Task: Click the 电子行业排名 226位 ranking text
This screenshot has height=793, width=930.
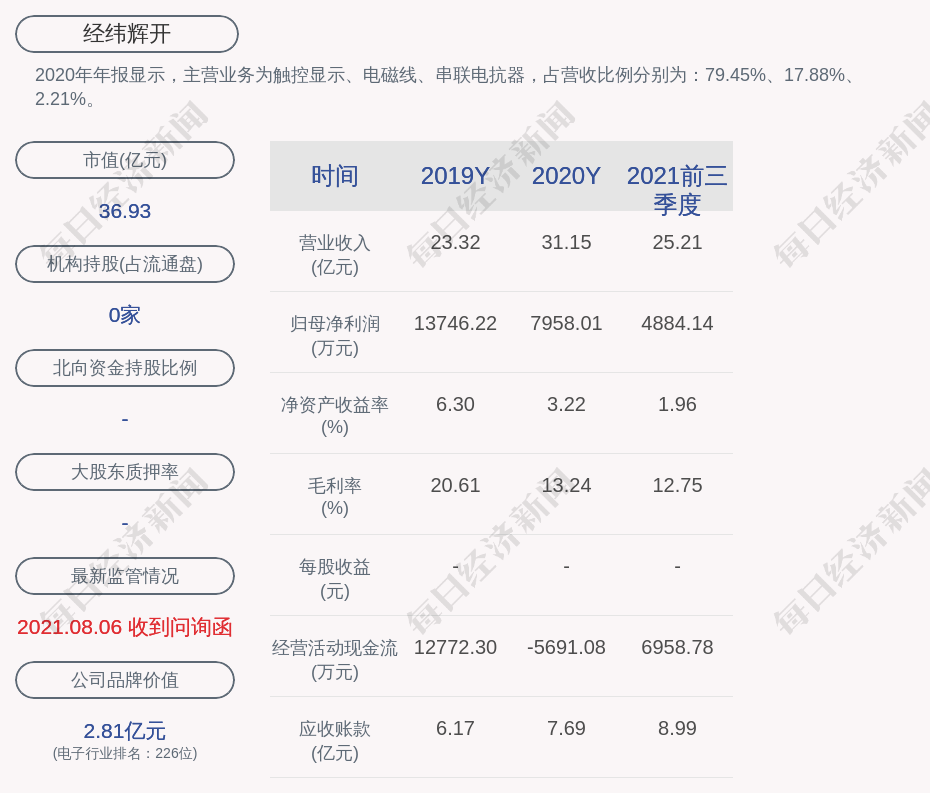Action: tap(125, 754)
